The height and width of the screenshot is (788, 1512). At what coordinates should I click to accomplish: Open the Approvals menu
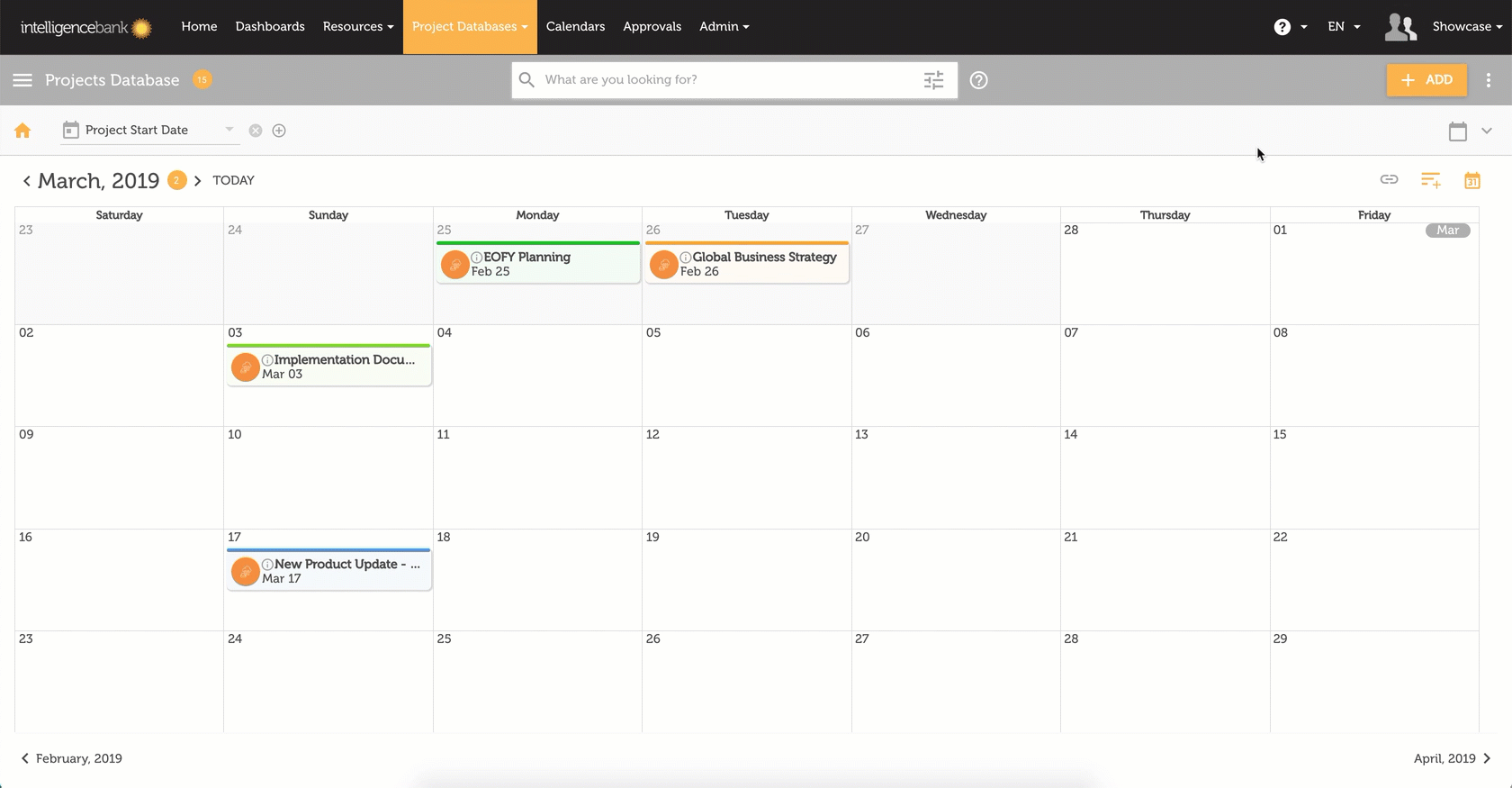click(652, 27)
